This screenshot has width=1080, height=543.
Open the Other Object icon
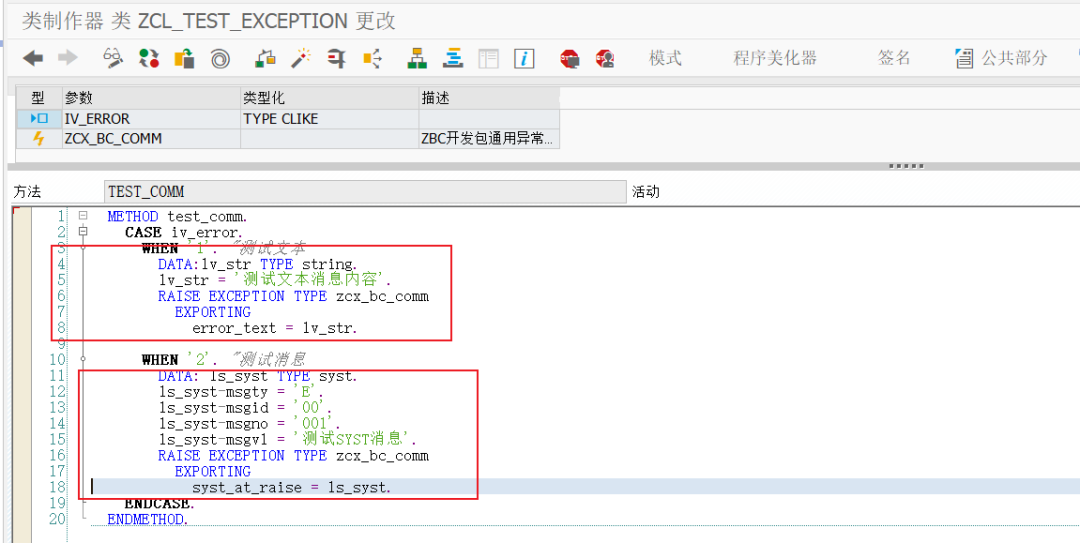click(x=184, y=58)
